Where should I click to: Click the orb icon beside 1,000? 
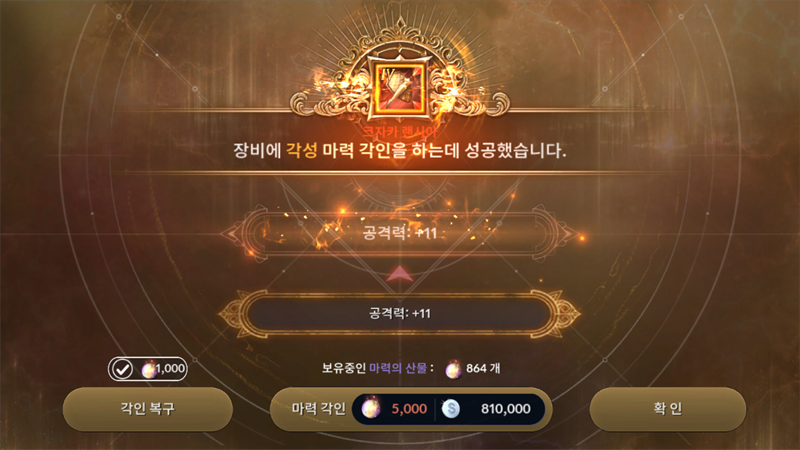149,369
